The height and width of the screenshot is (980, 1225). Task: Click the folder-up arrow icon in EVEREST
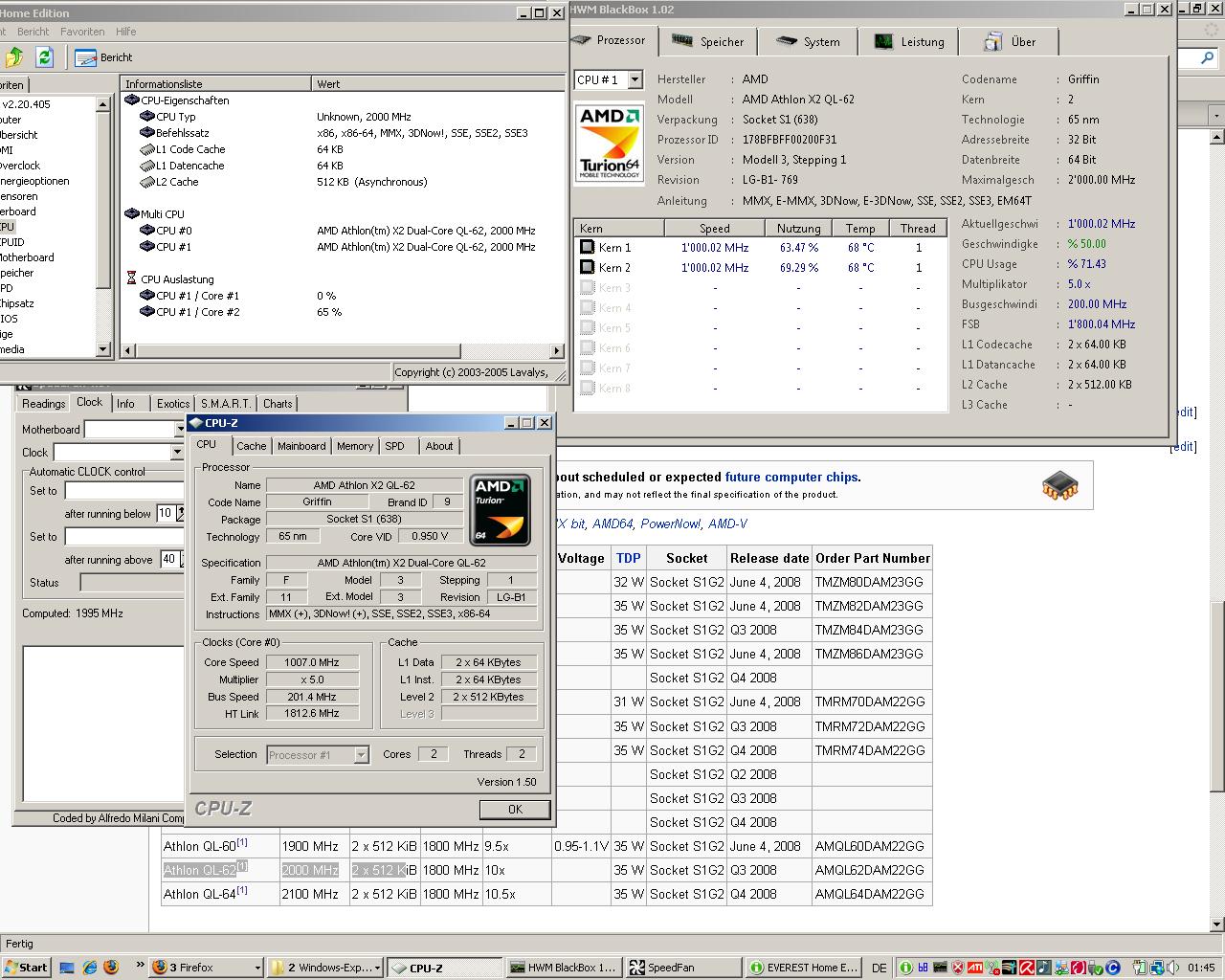coord(13,57)
